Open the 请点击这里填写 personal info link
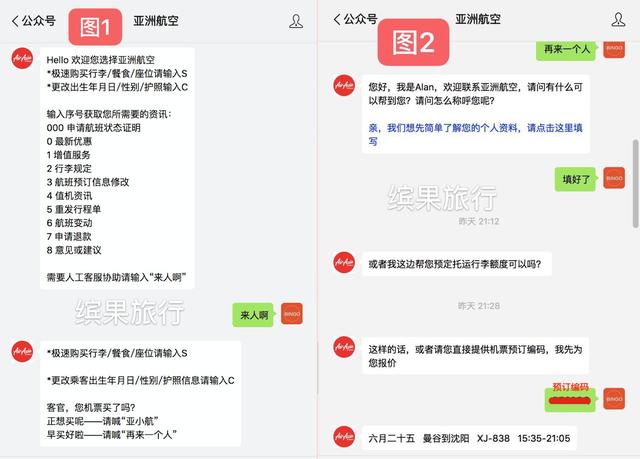The image size is (640, 459). tap(476, 134)
